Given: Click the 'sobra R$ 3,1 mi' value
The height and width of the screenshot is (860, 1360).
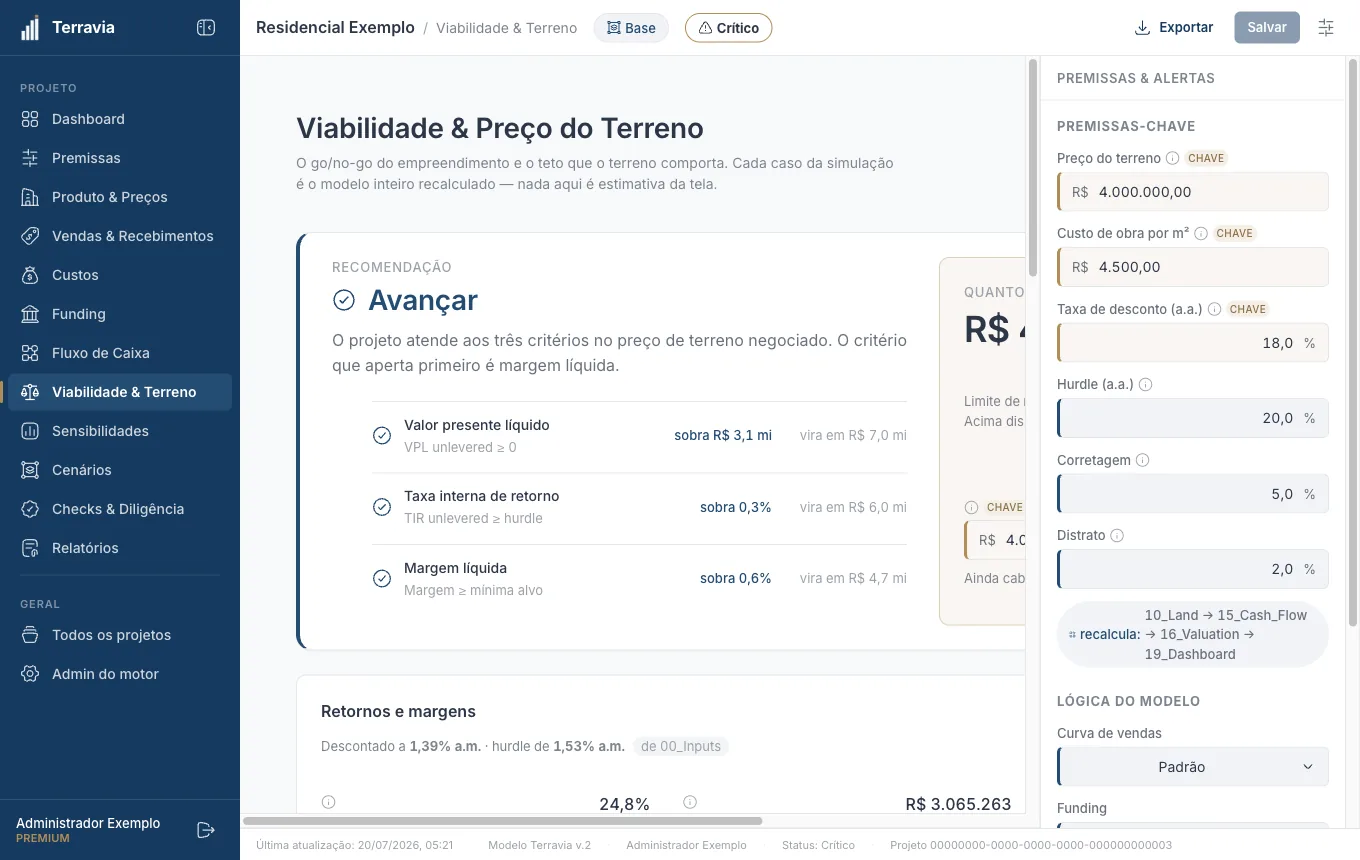Looking at the screenshot, I should [723, 436].
